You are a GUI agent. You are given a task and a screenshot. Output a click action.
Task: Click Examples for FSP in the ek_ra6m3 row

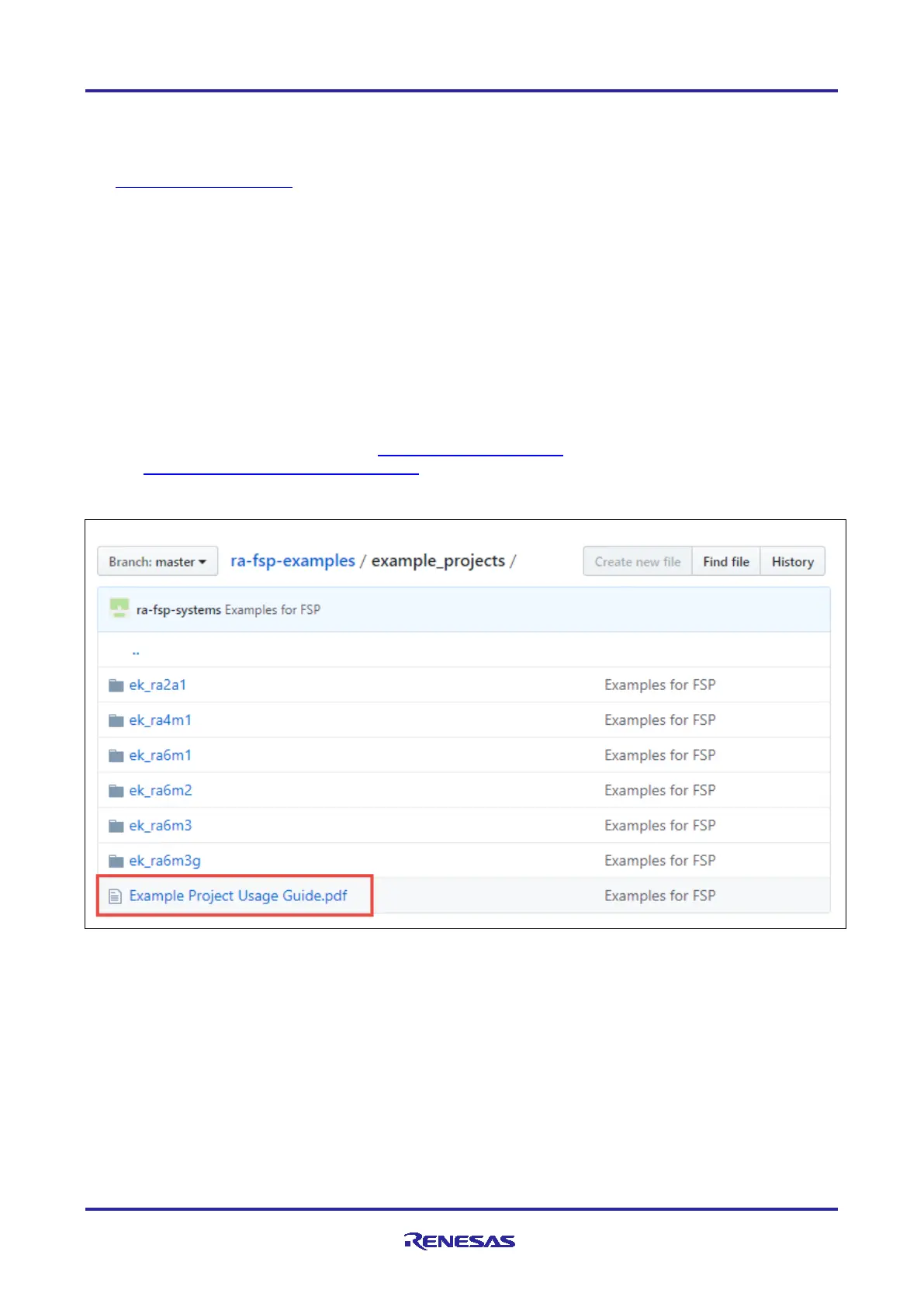(x=660, y=825)
